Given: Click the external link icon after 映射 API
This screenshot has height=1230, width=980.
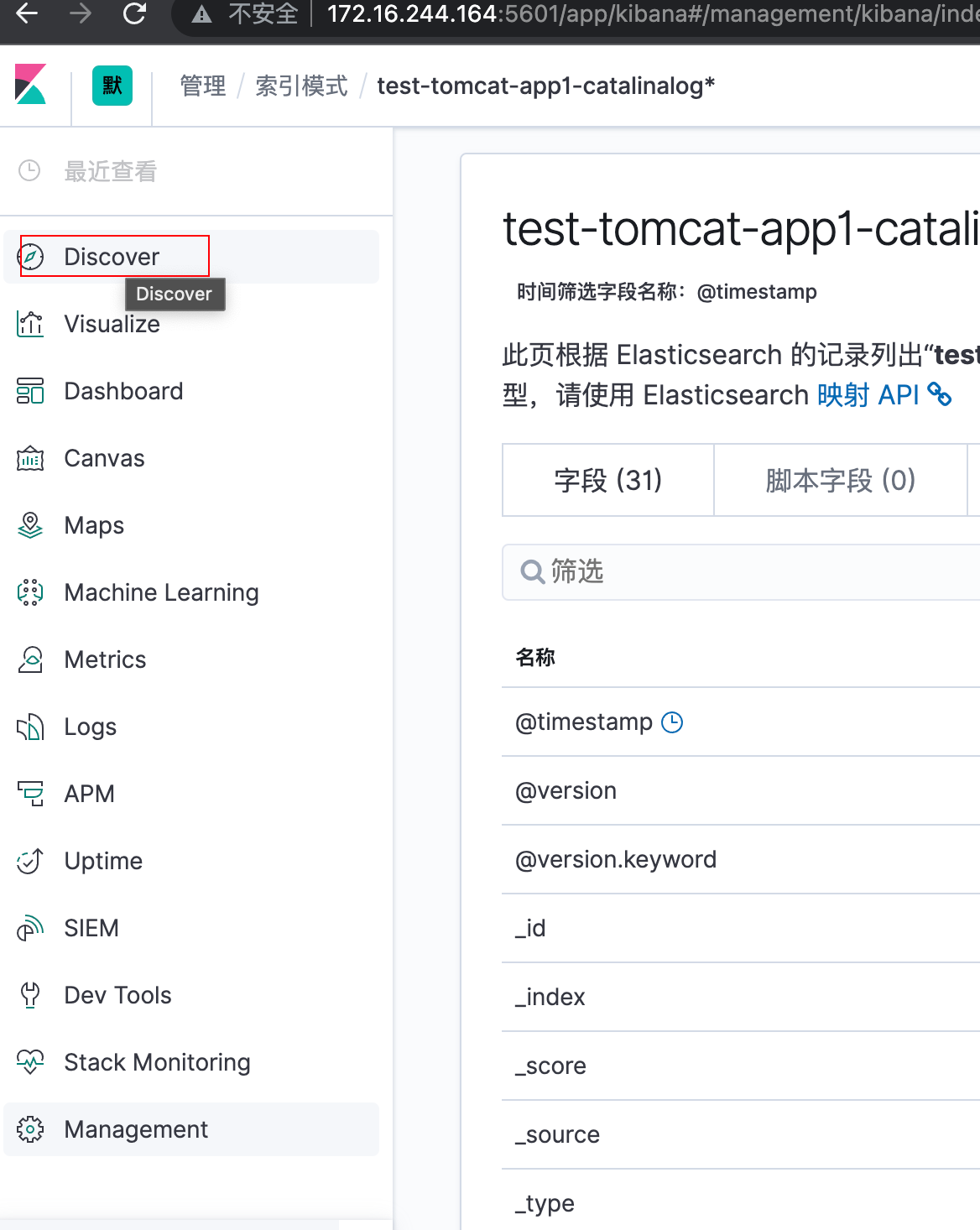Looking at the screenshot, I should click(x=940, y=395).
